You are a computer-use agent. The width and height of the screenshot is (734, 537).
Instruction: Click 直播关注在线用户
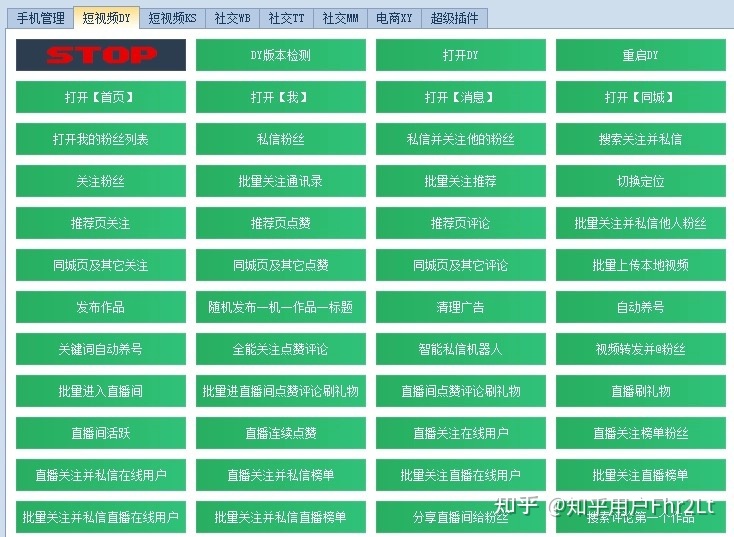tap(461, 433)
